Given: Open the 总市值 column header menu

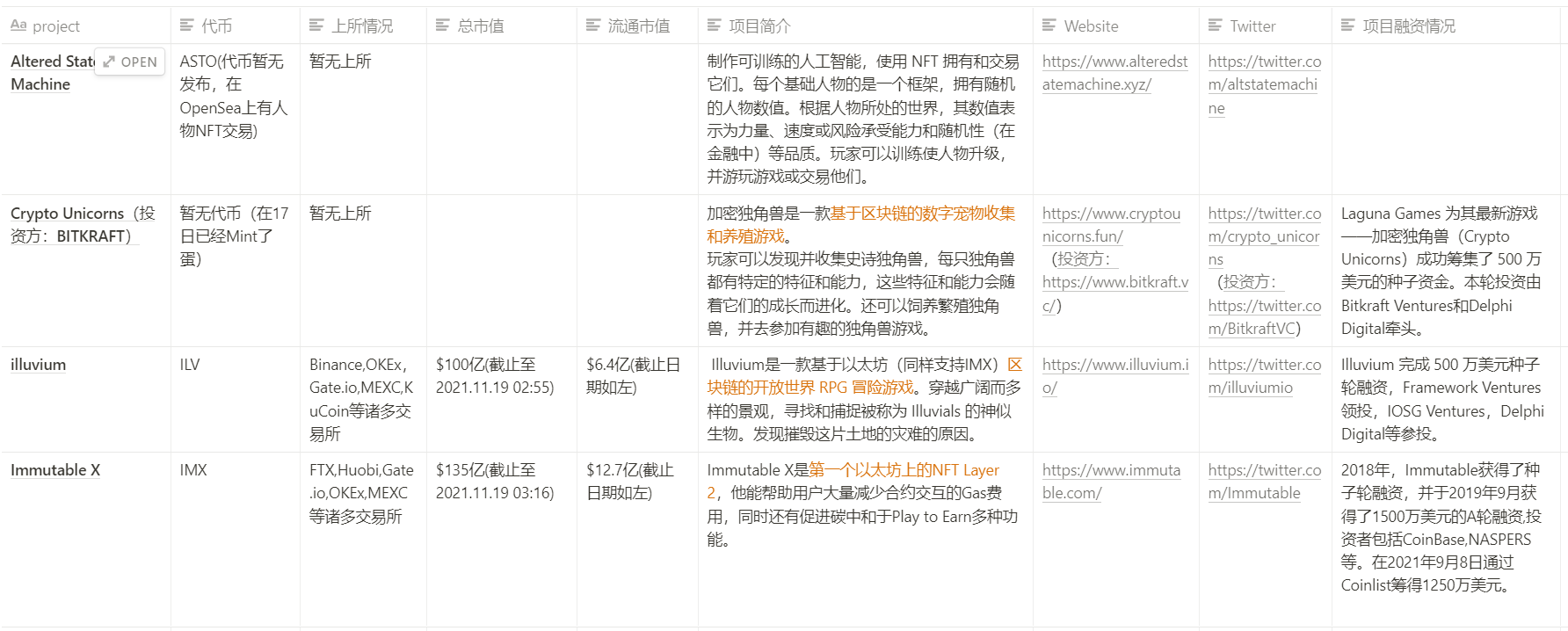Looking at the screenshot, I should click(502, 25).
